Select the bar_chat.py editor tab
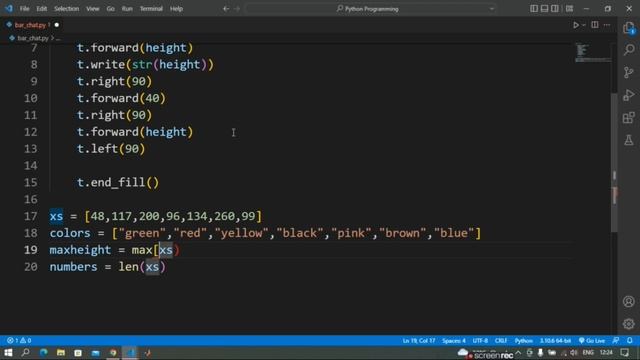The height and width of the screenshot is (360, 640). point(32,25)
